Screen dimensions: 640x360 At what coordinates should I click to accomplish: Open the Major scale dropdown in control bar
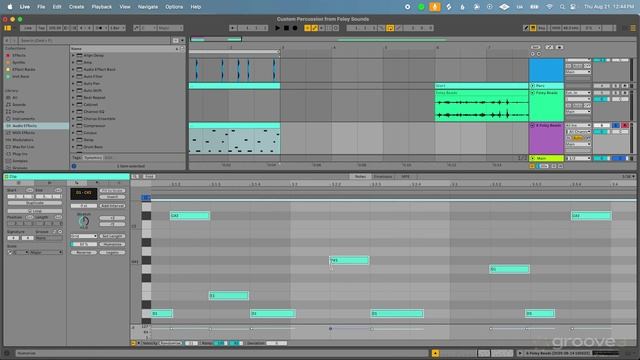coord(170,28)
